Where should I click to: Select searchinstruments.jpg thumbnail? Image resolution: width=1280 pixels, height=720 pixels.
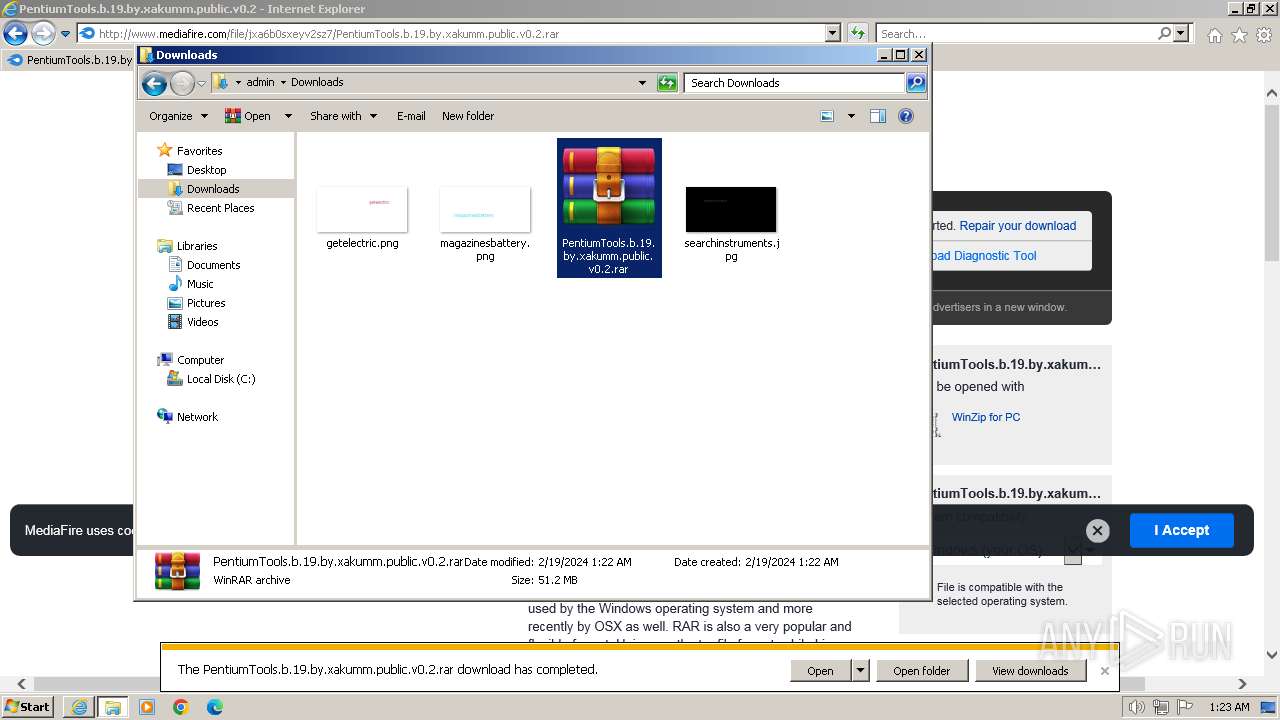(x=731, y=224)
